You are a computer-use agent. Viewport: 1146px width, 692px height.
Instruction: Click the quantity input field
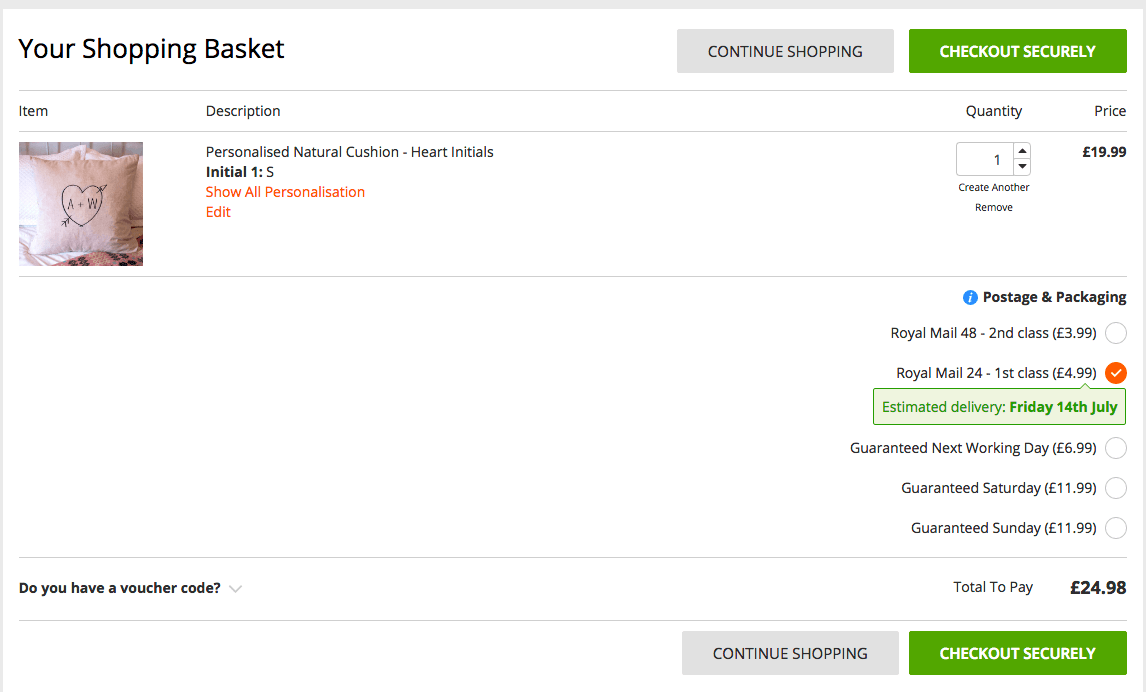[985, 159]
